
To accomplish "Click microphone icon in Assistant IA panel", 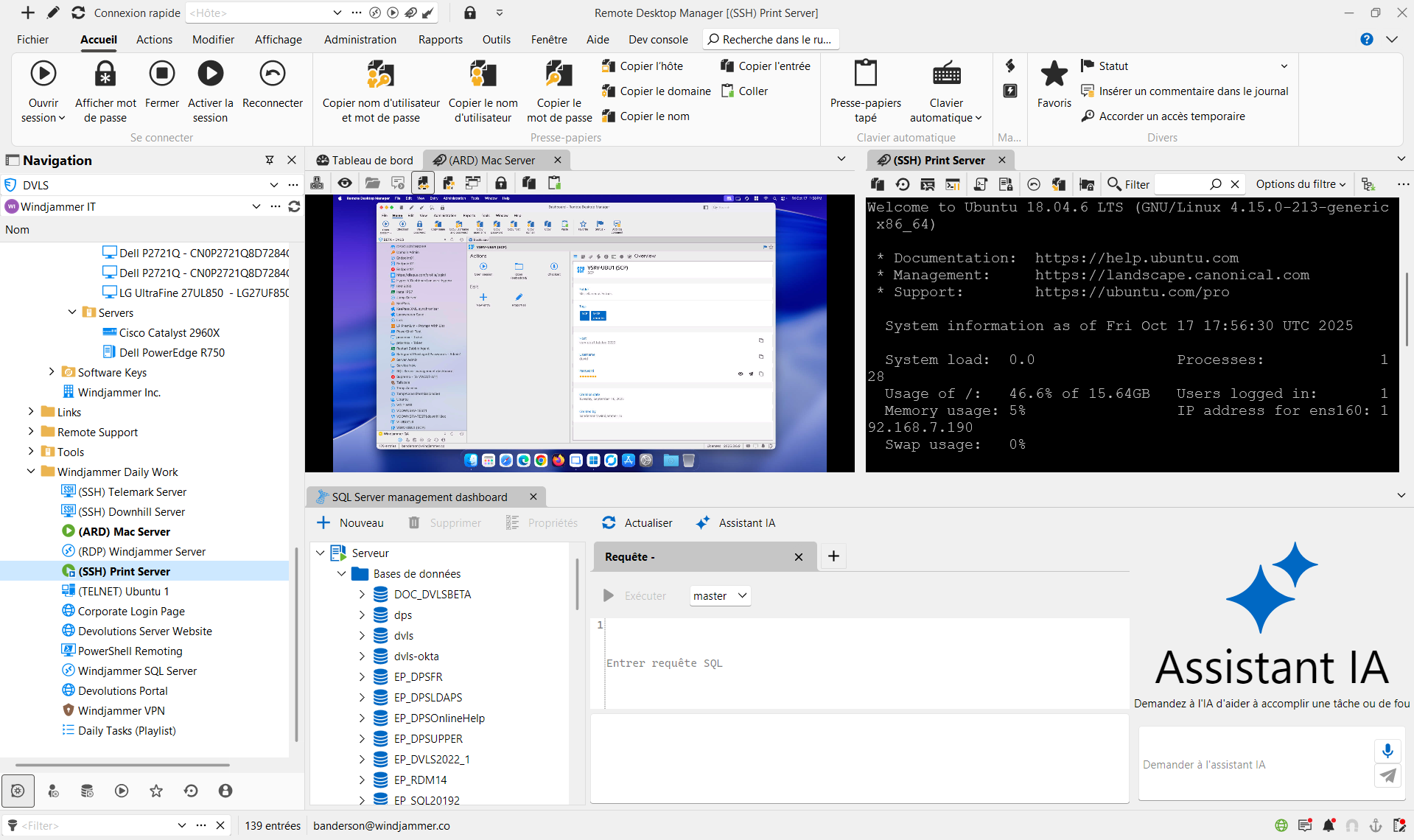I will (x=1387, y=750).
